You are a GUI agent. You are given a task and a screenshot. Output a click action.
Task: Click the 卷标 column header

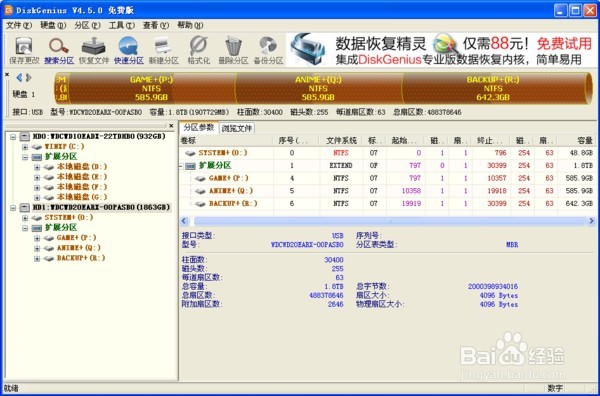pyautogui.click(x=226, y=140)
